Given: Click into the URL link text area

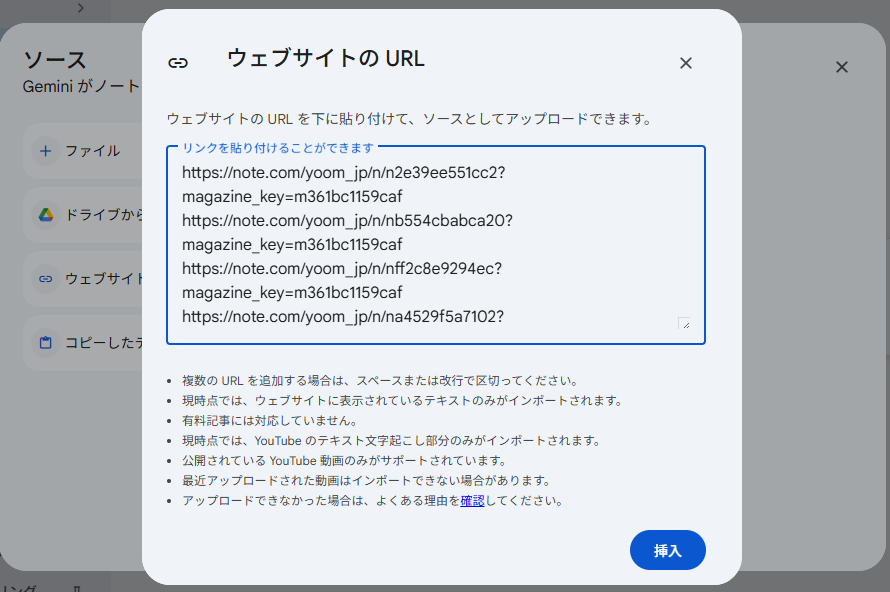Looking at the screenshot, I should click(436, 245).
